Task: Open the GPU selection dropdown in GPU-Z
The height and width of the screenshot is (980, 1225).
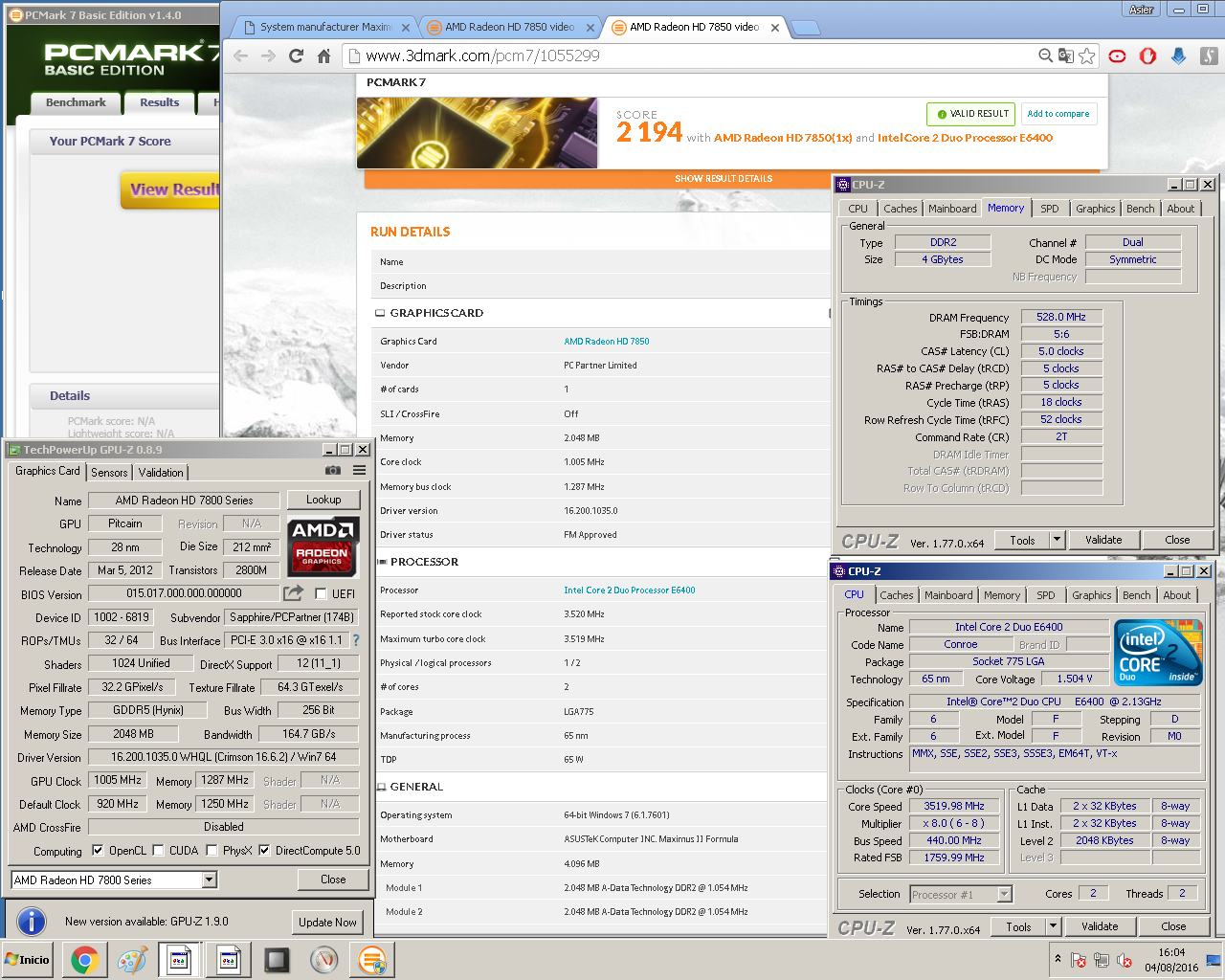Action: [x=210, y=880]
